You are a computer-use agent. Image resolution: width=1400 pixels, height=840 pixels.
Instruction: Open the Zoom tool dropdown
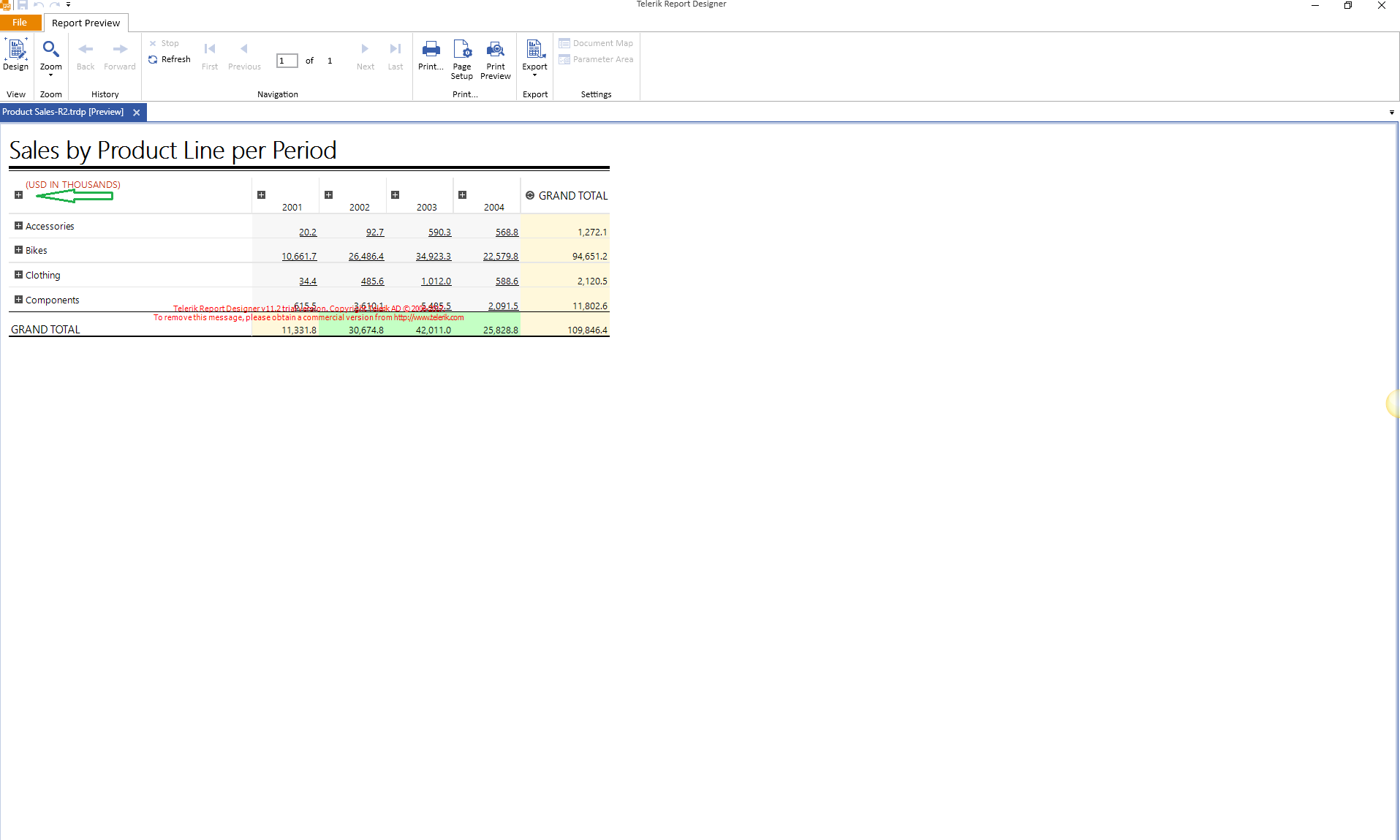pyautogui.click(x=50, y=58)
